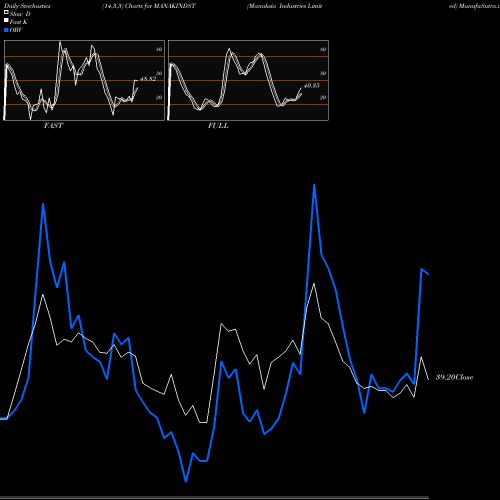Click the 49.35 value on FULL chart
500x500 pixels.
tap(312, 86)
